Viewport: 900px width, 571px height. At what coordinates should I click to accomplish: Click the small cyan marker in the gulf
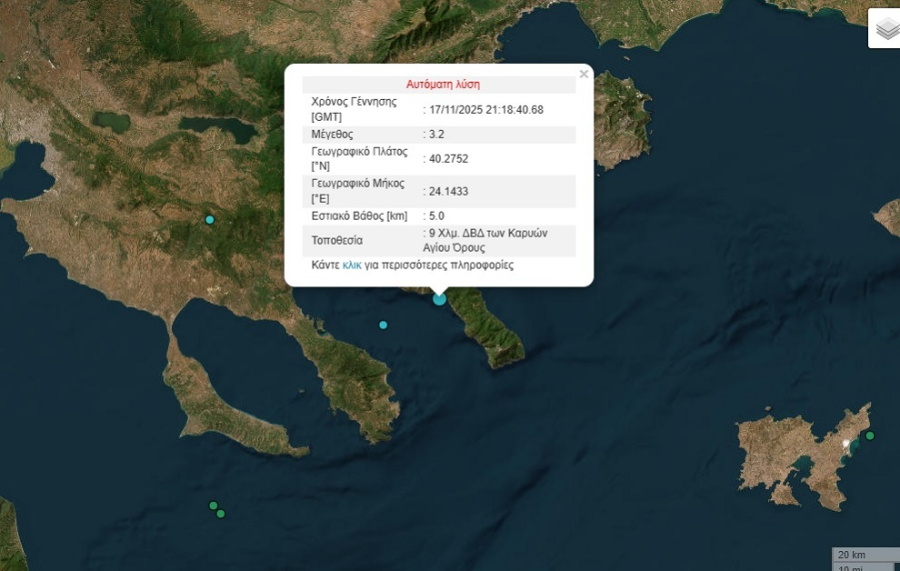pyautogui.click(x=383, y=325)
